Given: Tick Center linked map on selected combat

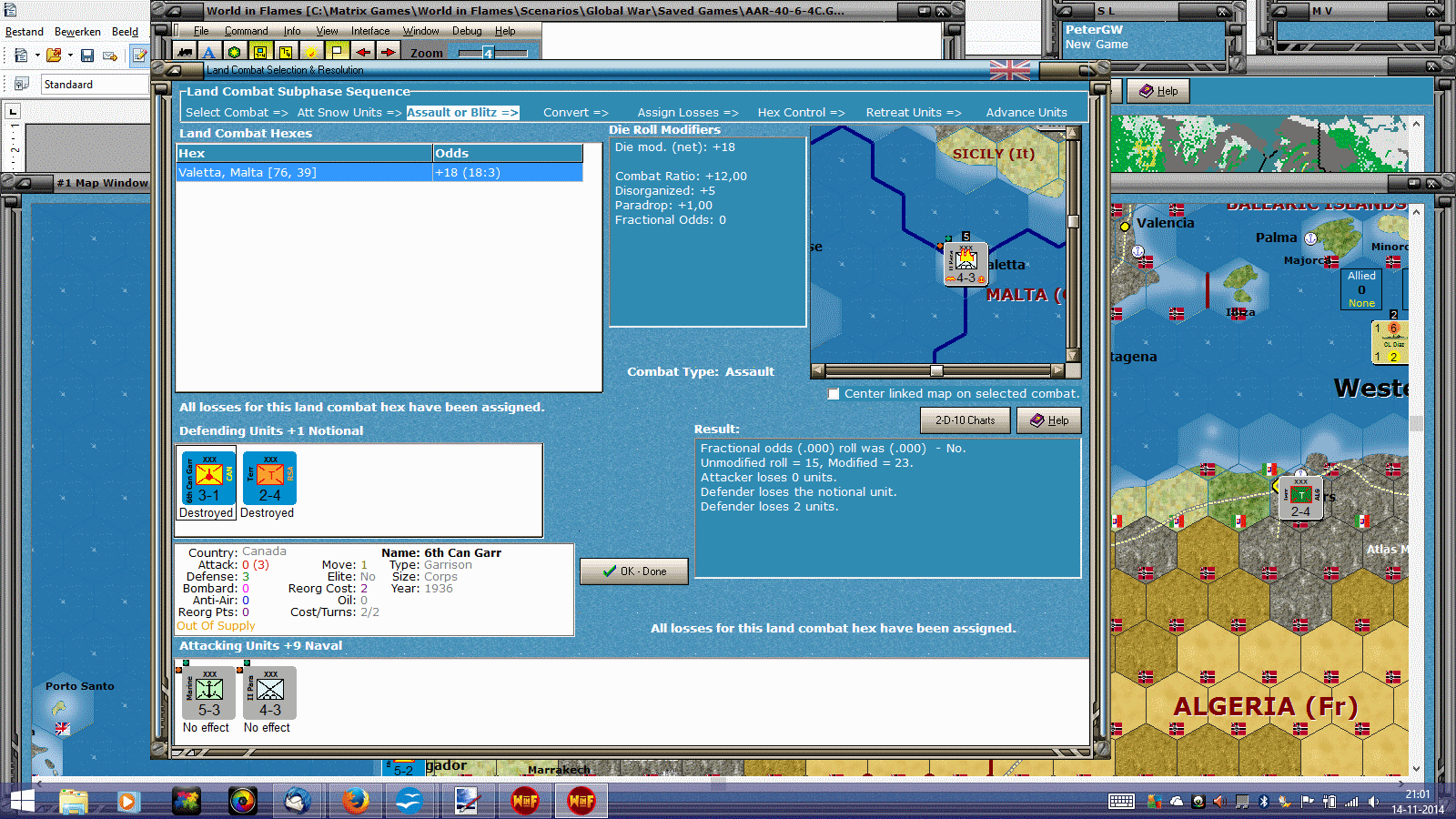Looking at the screenshot, I should tap(834, 394).
